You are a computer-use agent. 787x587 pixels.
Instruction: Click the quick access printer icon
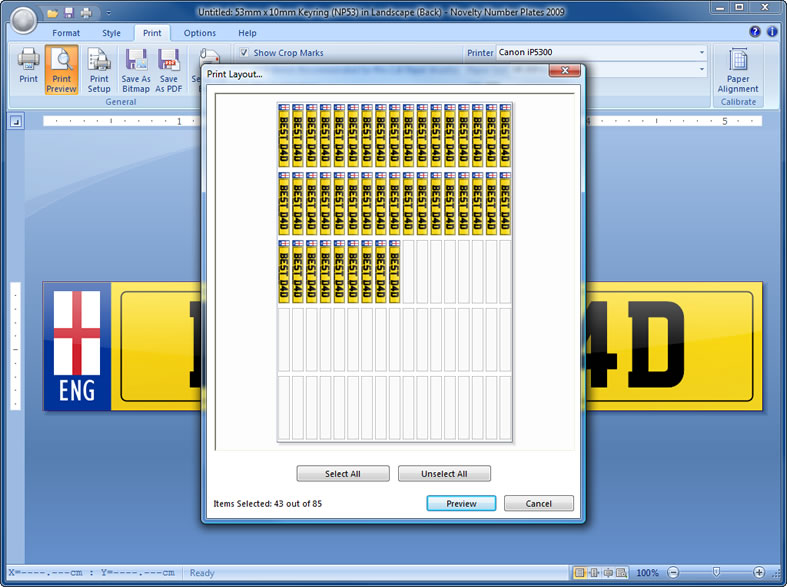click(86, 13)
